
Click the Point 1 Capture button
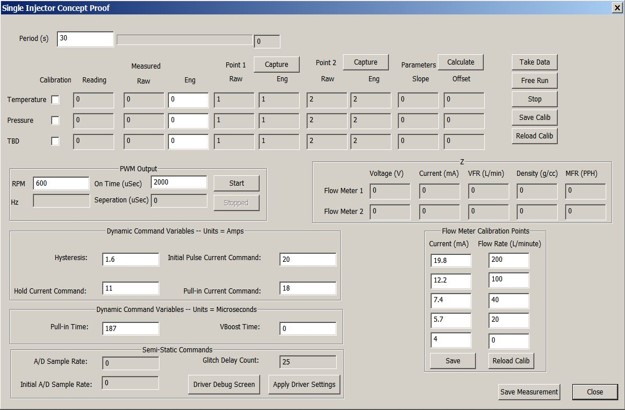click(x=276, y=64)
